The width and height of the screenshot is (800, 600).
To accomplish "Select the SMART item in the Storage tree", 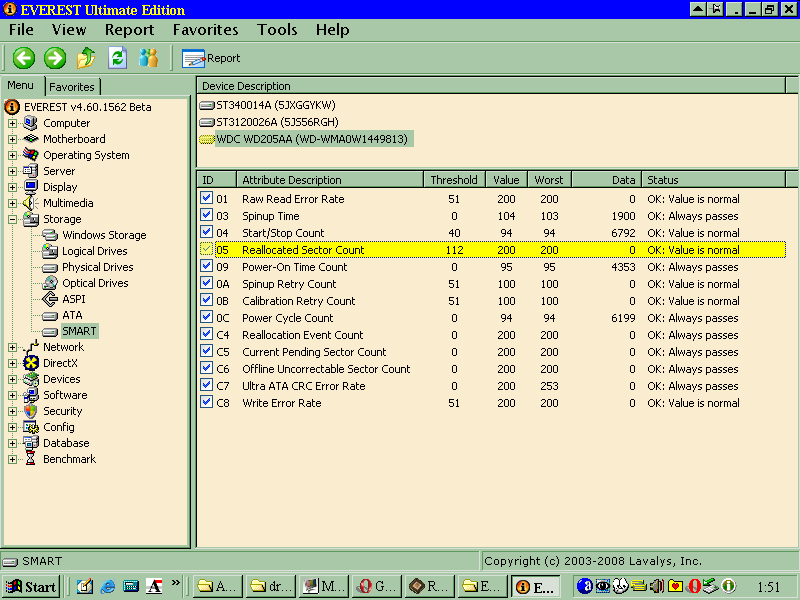I will 79,331.
